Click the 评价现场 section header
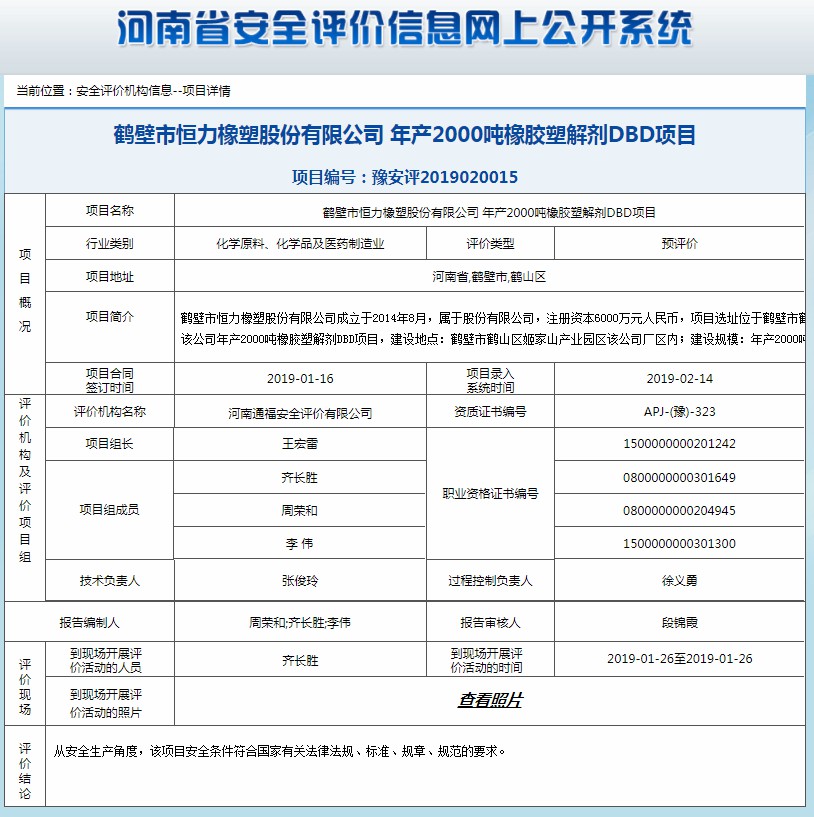814x817 pixels. click(x=25, y=687)
